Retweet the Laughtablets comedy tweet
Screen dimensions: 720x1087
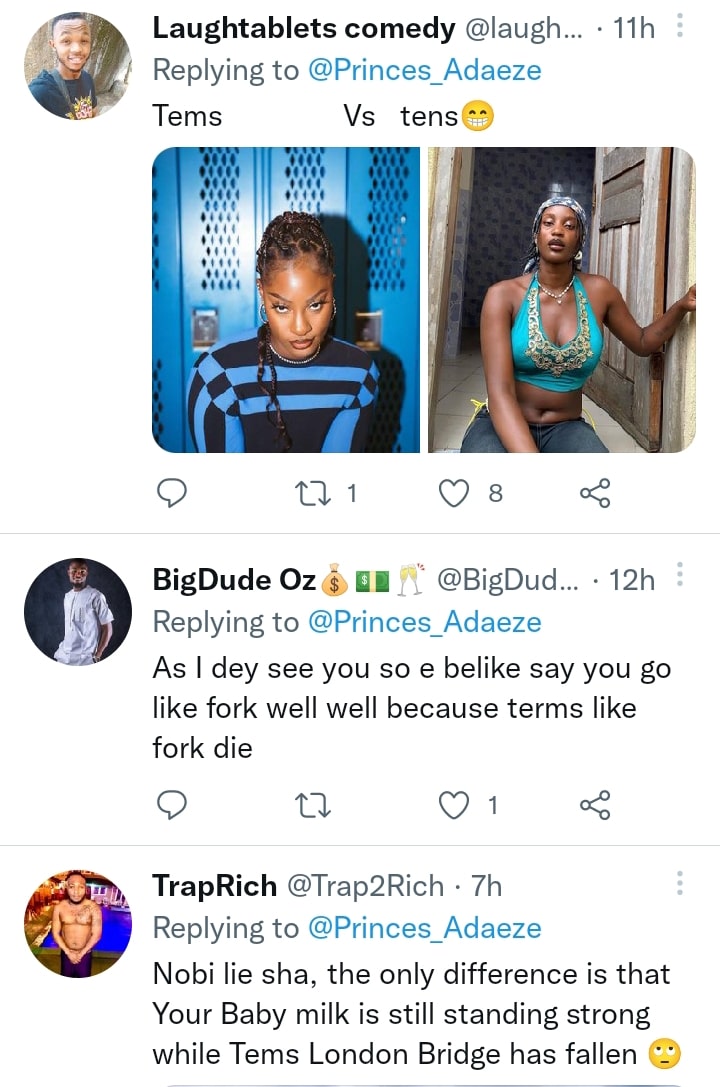tap(314, 492)
